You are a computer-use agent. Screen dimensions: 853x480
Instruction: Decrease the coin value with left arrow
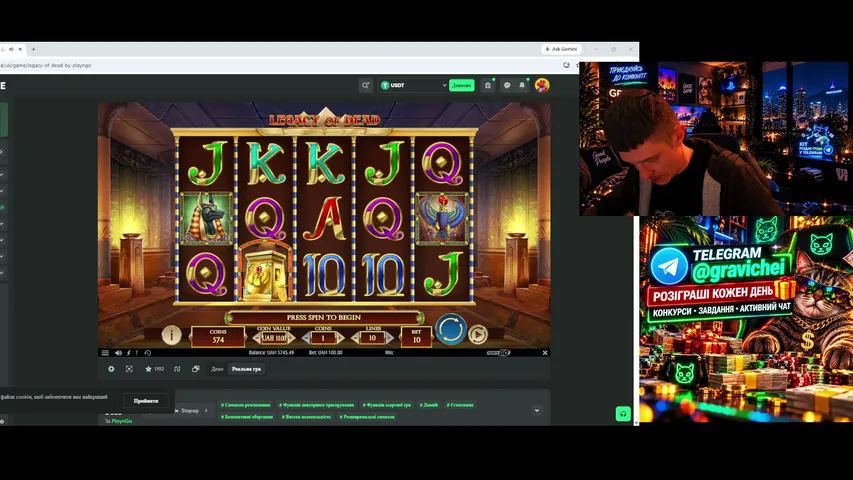[x=256, y=338]
